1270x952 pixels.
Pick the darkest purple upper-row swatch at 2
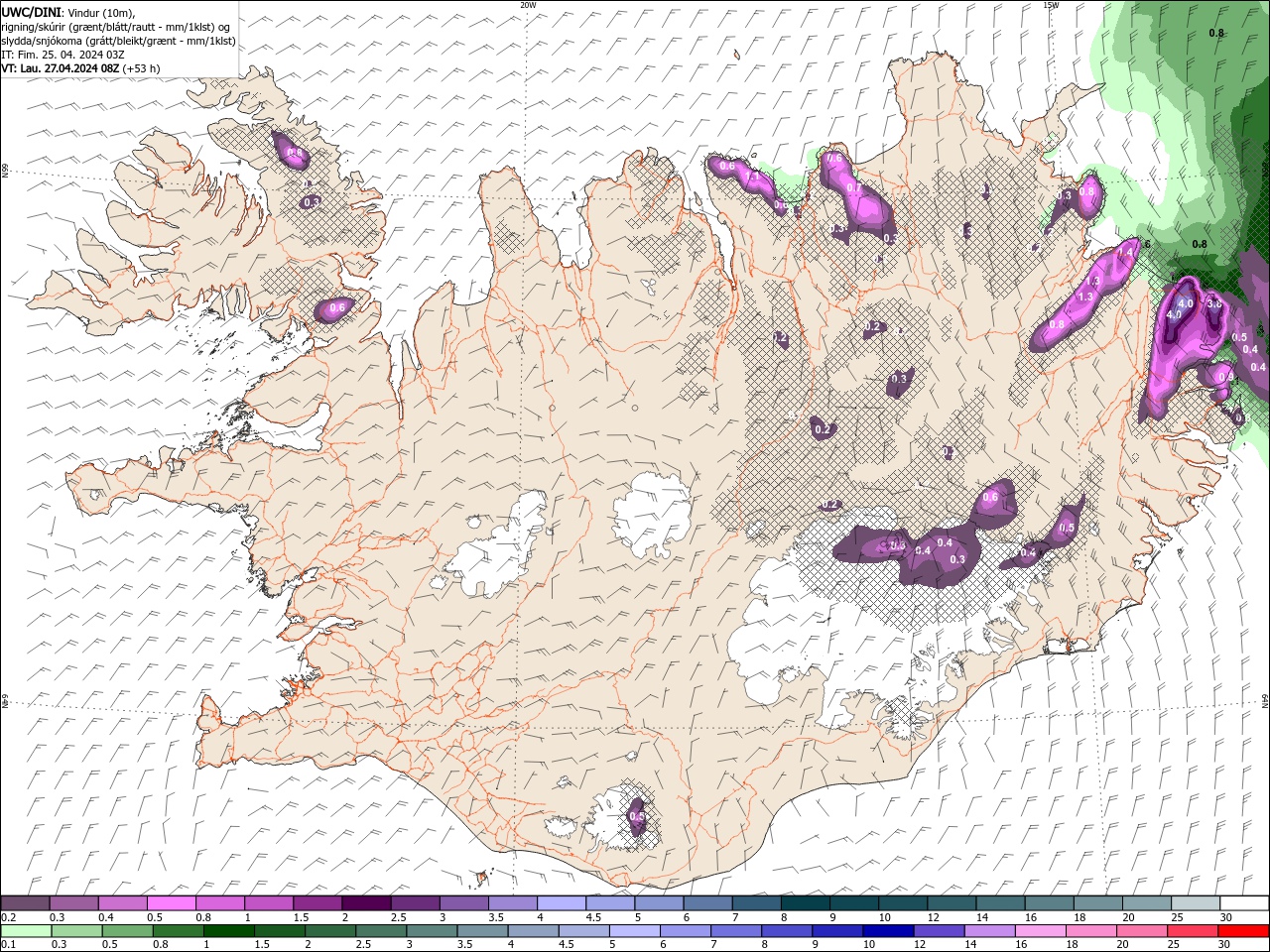[366, 903]
